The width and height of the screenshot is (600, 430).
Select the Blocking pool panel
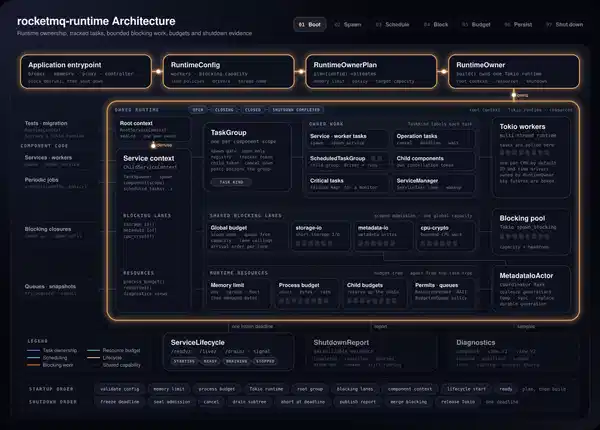[532, 232]
